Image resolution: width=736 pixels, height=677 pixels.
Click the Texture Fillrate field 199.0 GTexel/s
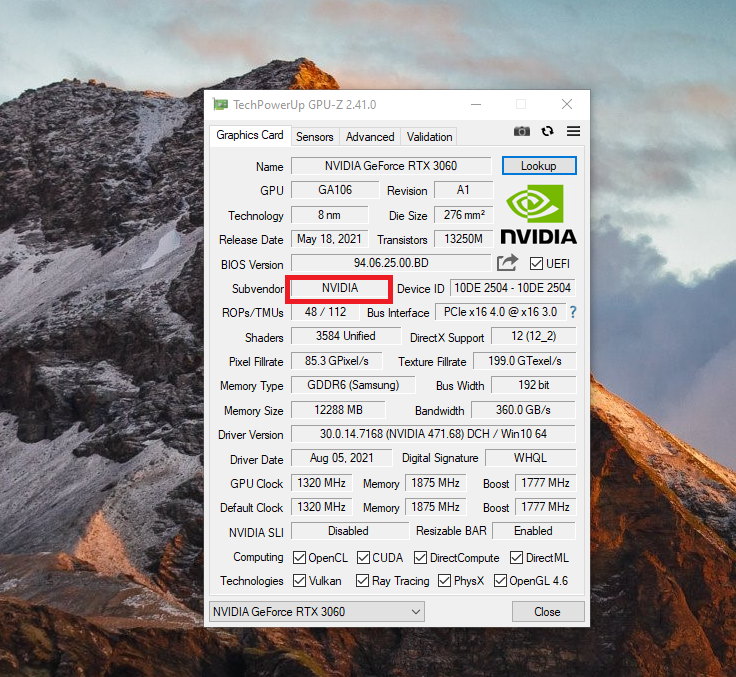(x=525, y=361)
